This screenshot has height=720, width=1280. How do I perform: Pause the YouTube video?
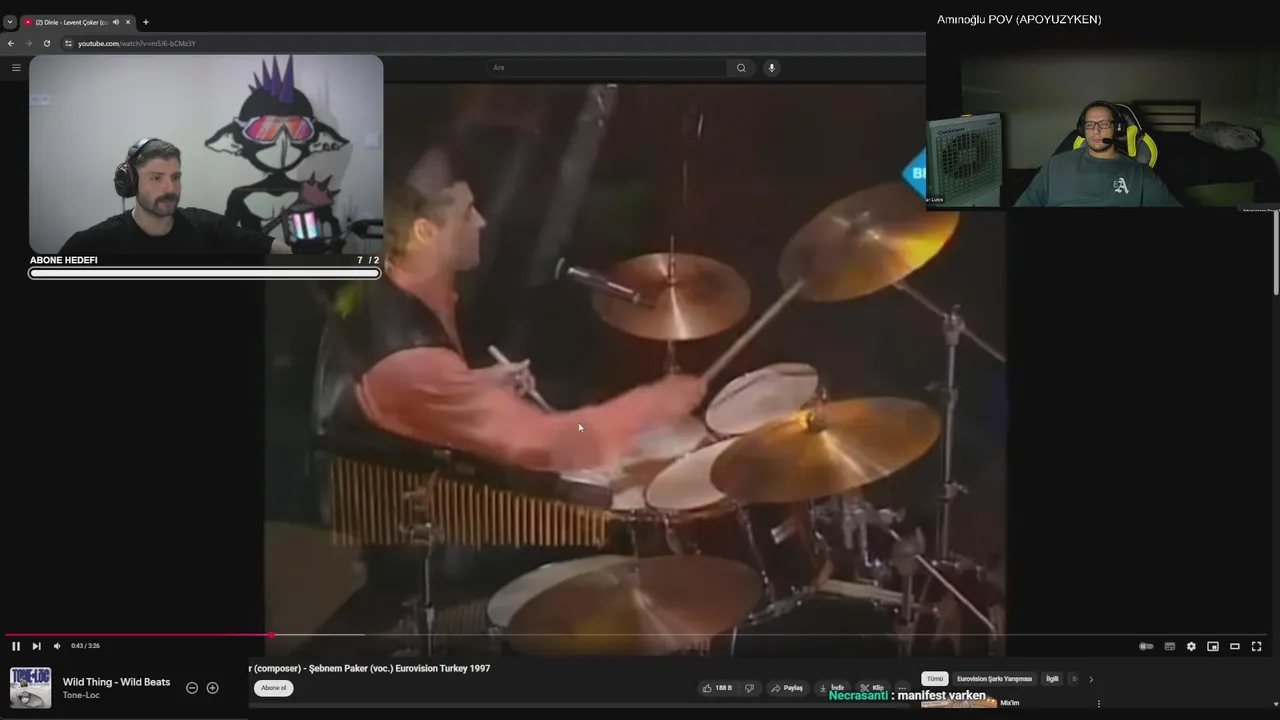point(15,646)
